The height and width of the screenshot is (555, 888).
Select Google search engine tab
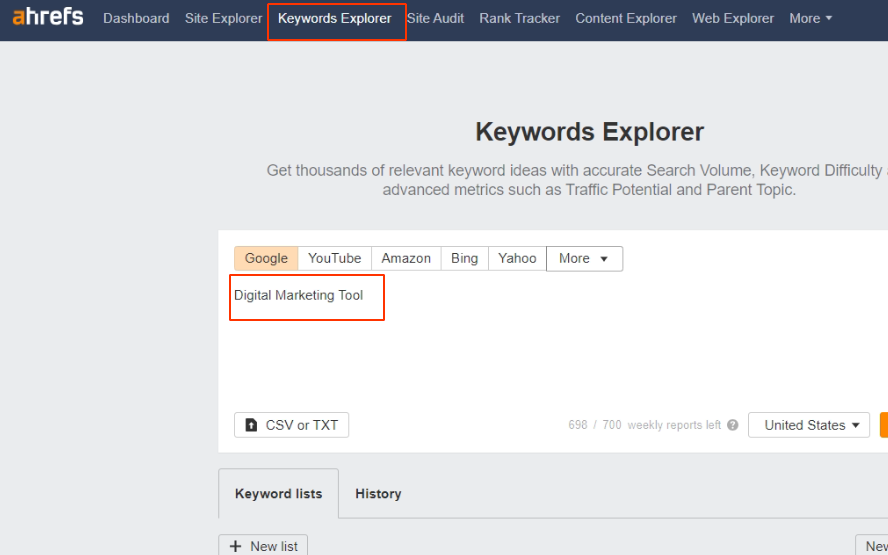(x=266, y=258)
